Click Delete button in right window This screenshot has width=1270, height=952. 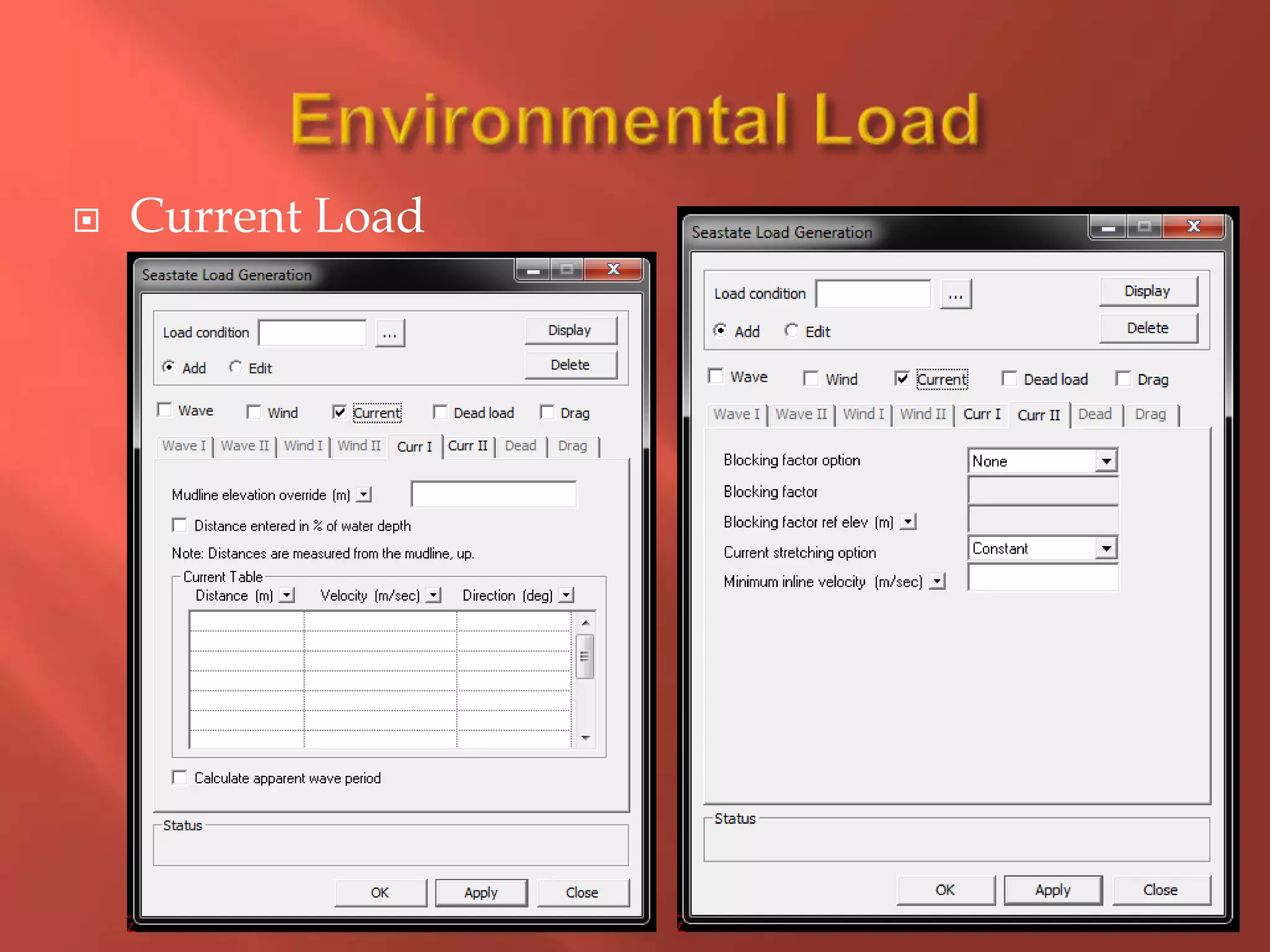coord(1148,328)
